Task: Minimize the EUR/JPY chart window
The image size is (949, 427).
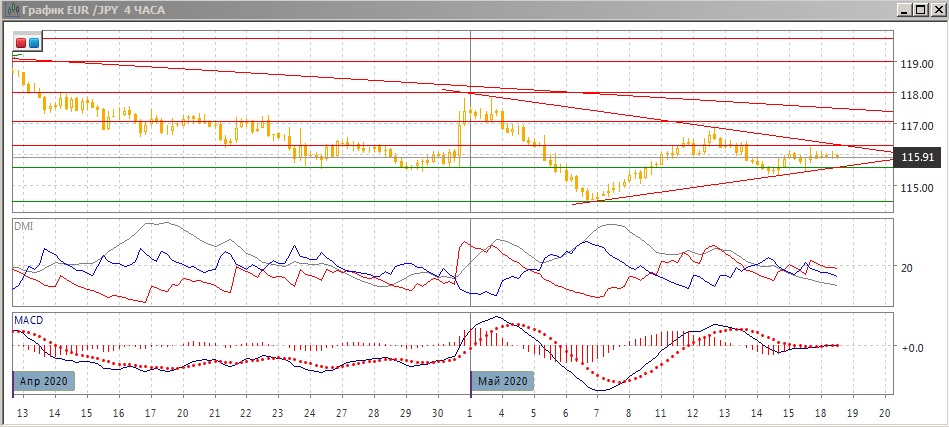Action: coord(904,9)
